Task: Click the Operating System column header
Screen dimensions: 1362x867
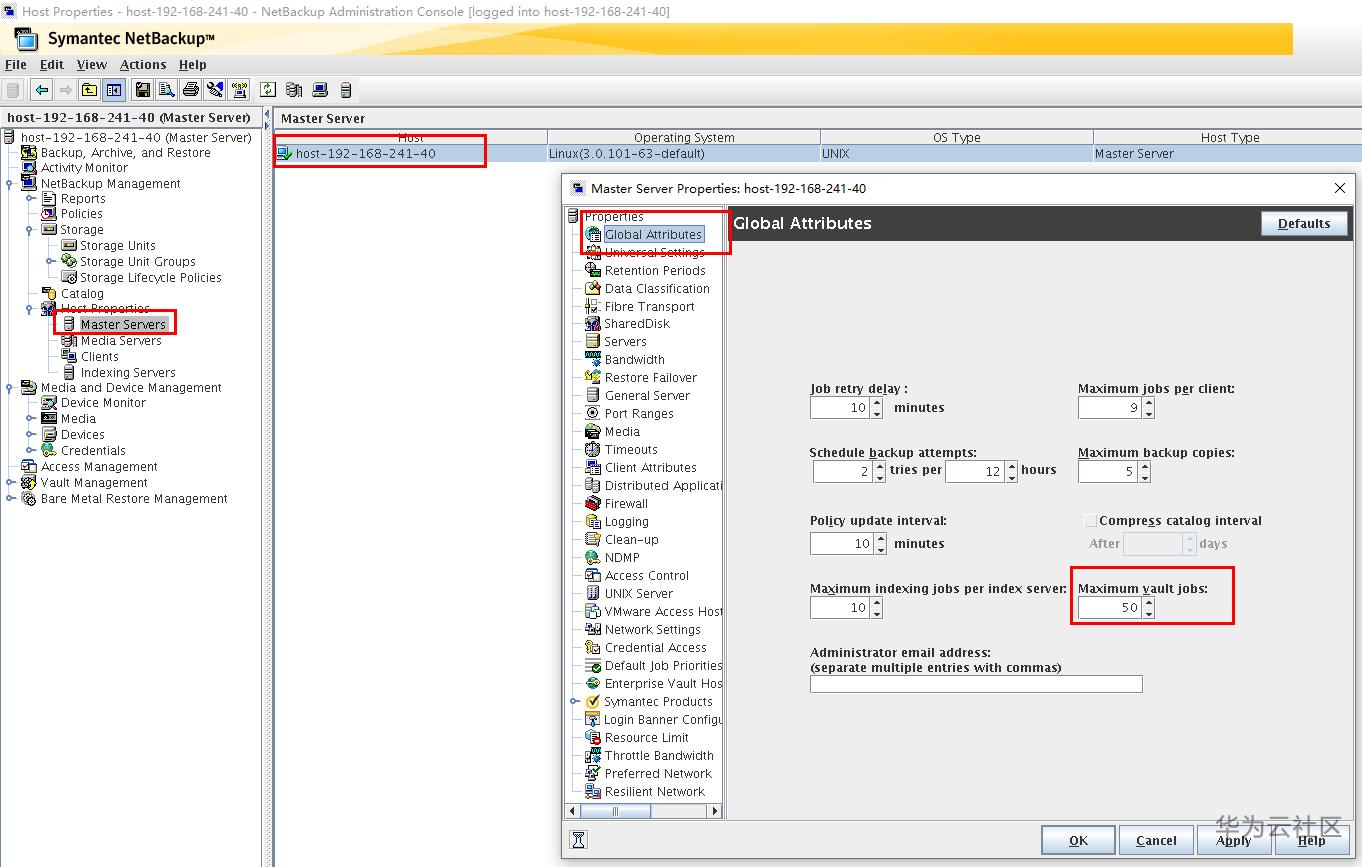Action: [x=684, y=138]
